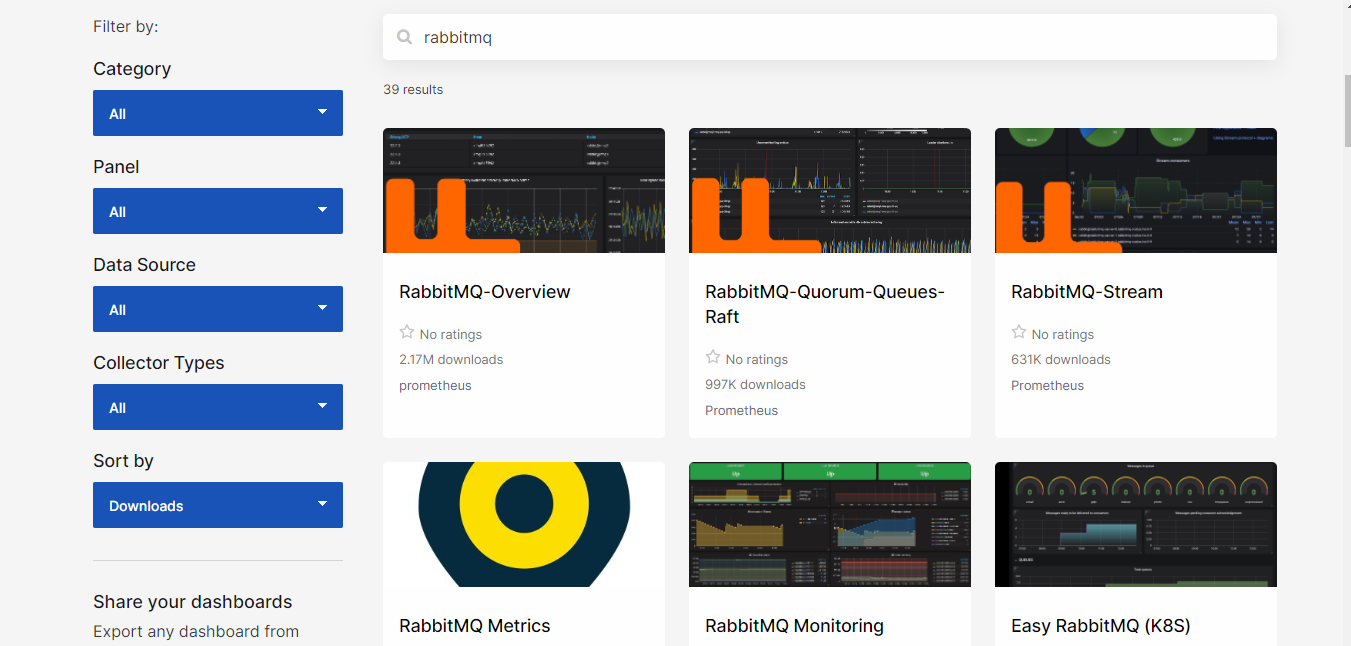Click the 'Prometheus' label on Quorum-Queues-Raft card
Viewport: 1351px width, 646px height.
741,411
